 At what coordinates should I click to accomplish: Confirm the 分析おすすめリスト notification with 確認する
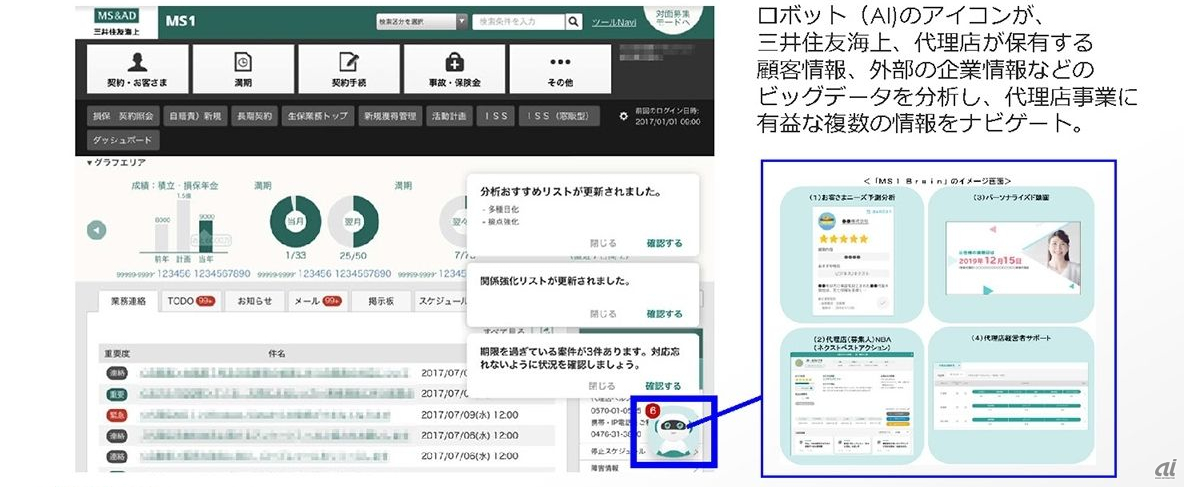tap(664, 244)
